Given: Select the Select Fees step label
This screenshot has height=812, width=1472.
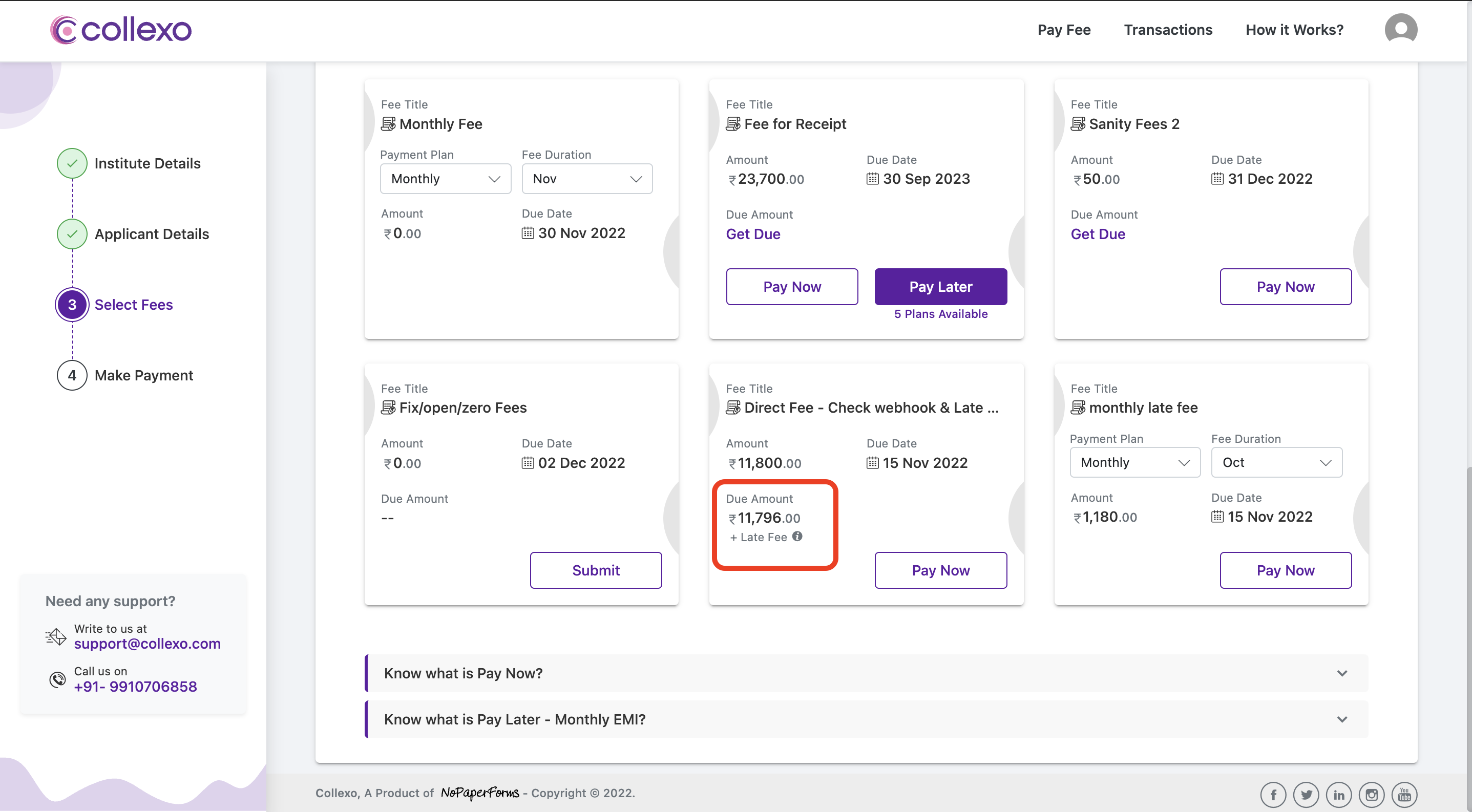Looking at the screenshot, I should pyautogui.click(x=134, y=305).
